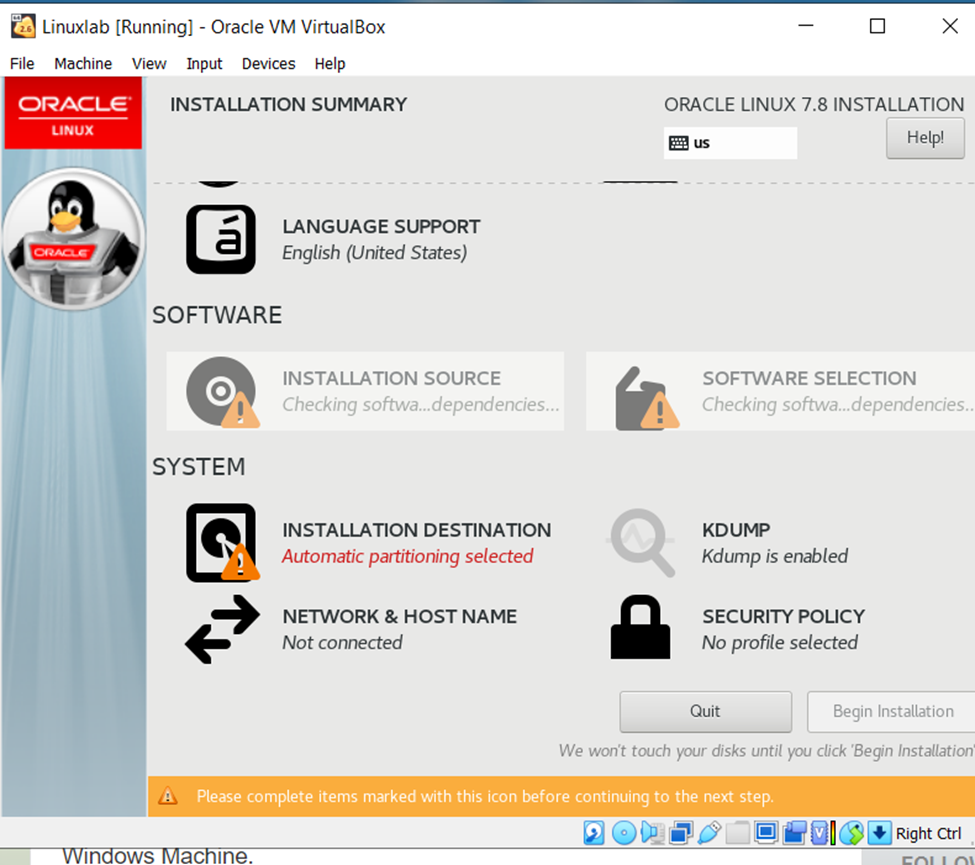Image resolution: width=975 pixels, height=865 pixels.
Task: Click VirtualBox audio status icon
Action: coord(652,833)
